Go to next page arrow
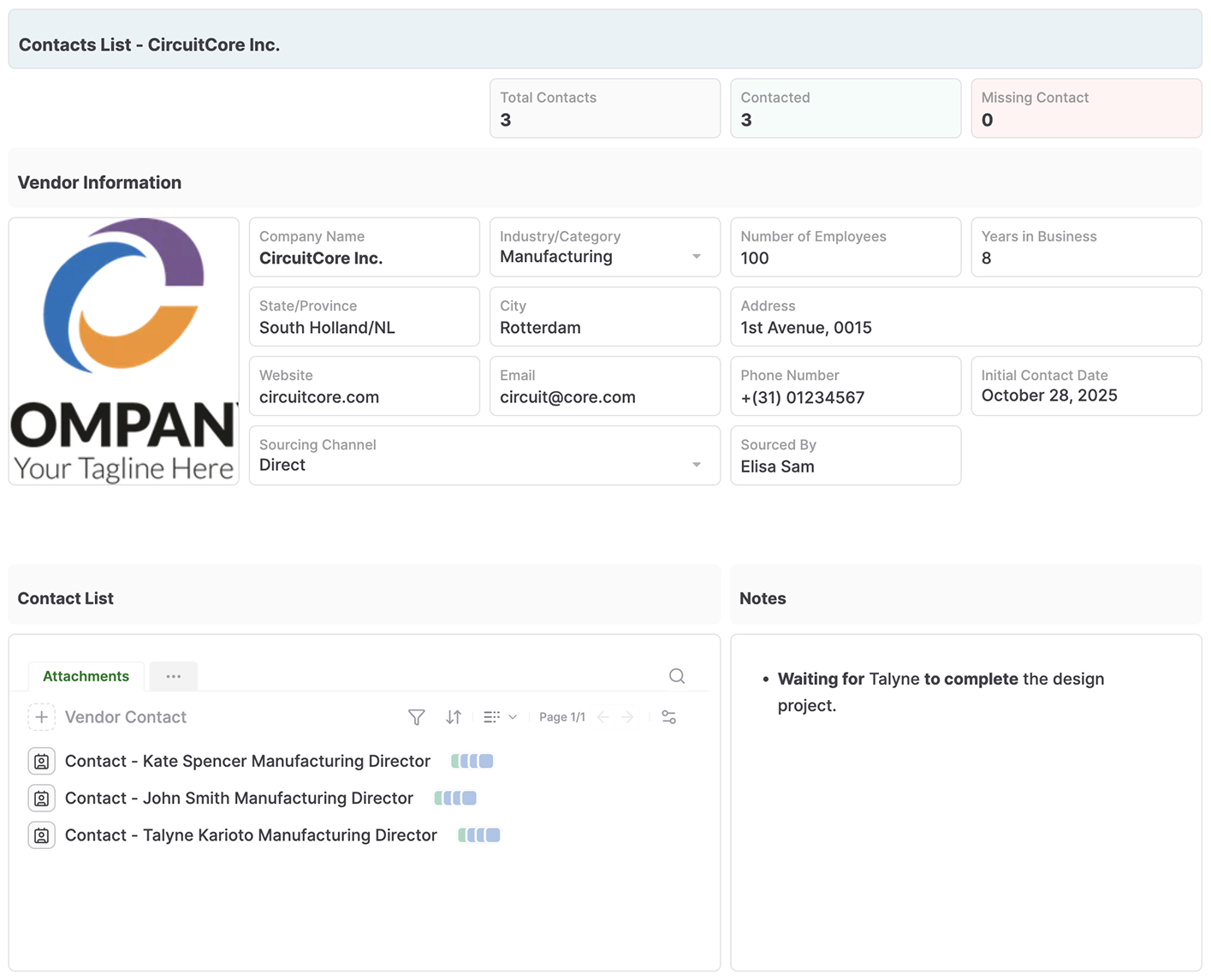This screenshot has height=980, width=1211. pyautogui.click(x=628, y=717)
